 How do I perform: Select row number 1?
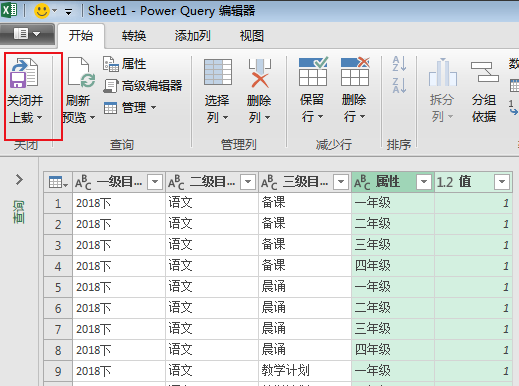58,203
